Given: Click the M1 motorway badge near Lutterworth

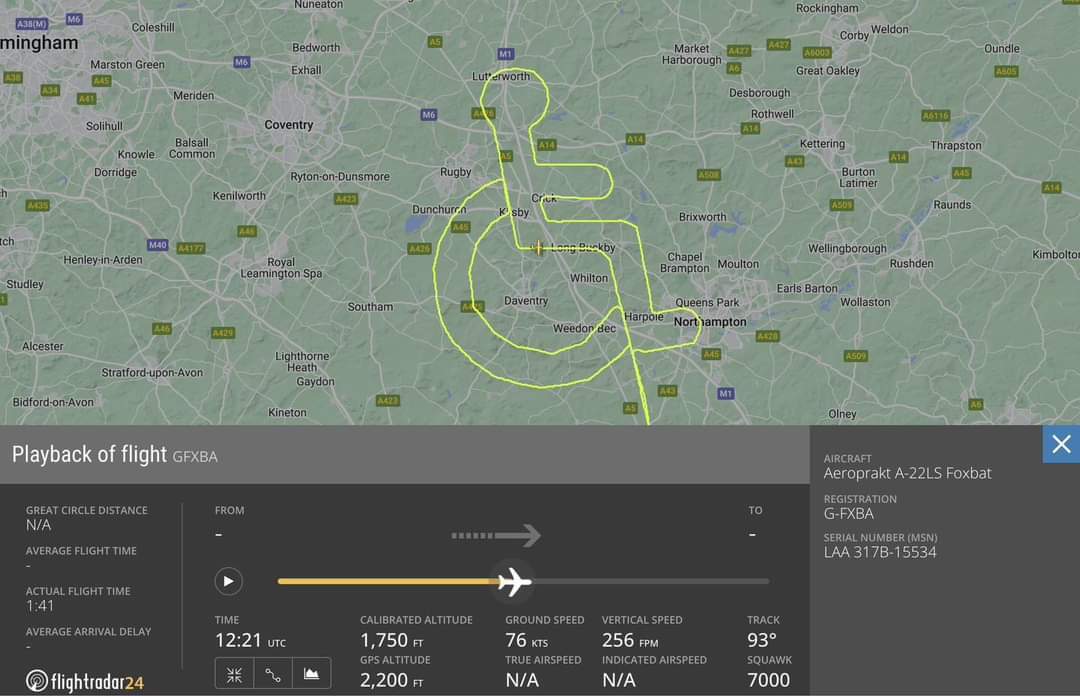Looking at the screenshot, I should click(505, 54).
